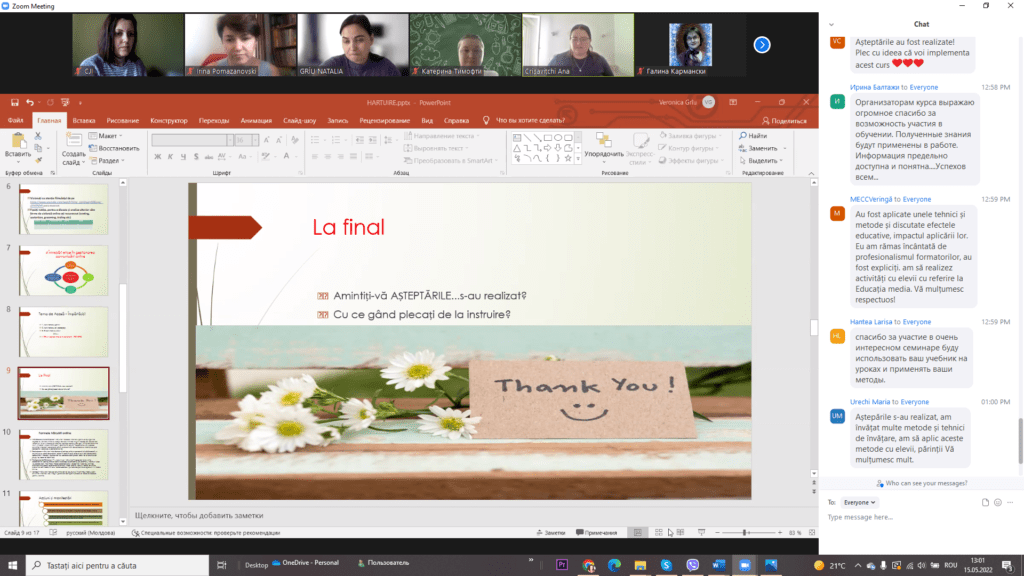The image size is (1024, 576).
Task: Click the Упорядочить arrange icon
Action: 604,141
